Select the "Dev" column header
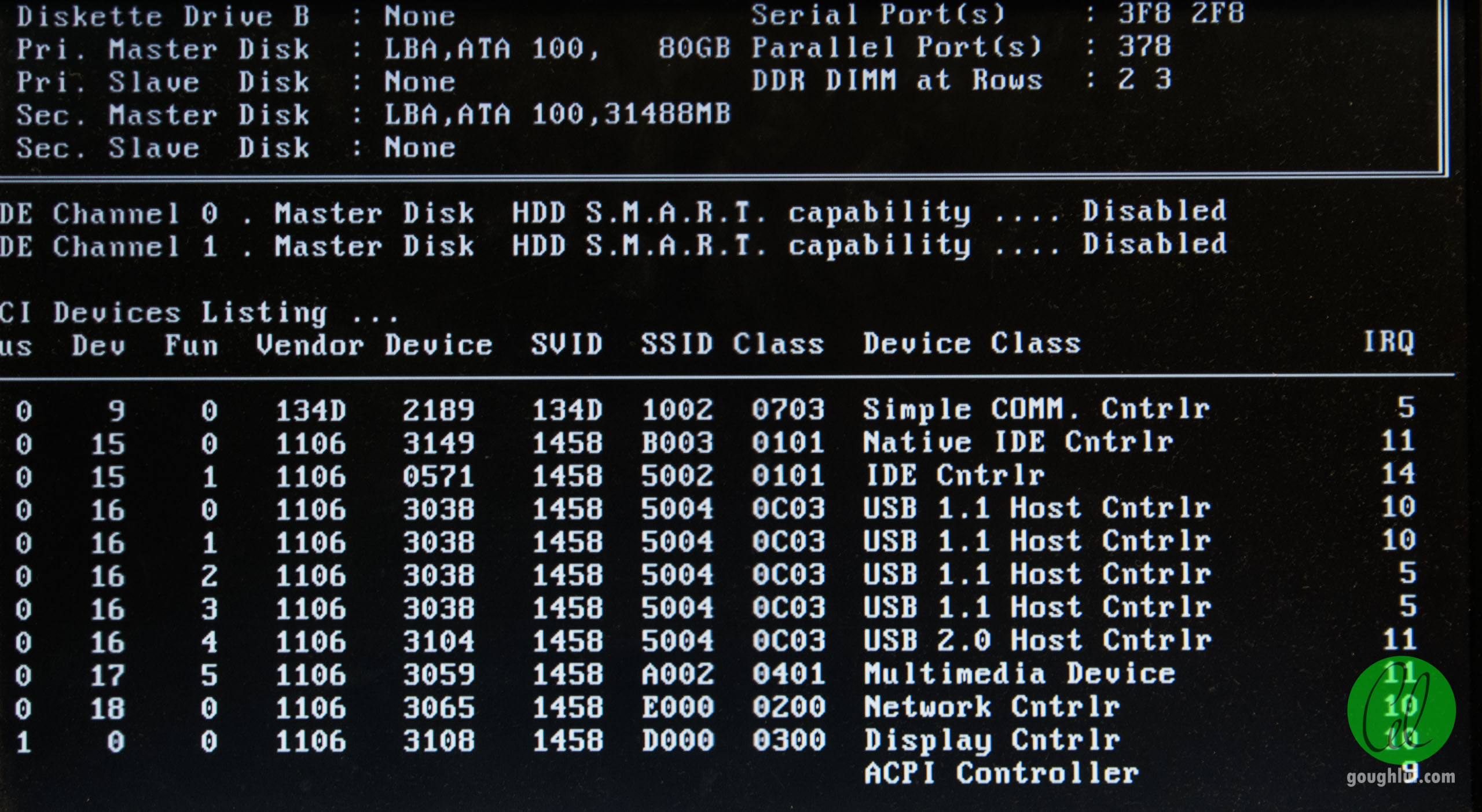1482x812 pixels. tap(98, 346)
